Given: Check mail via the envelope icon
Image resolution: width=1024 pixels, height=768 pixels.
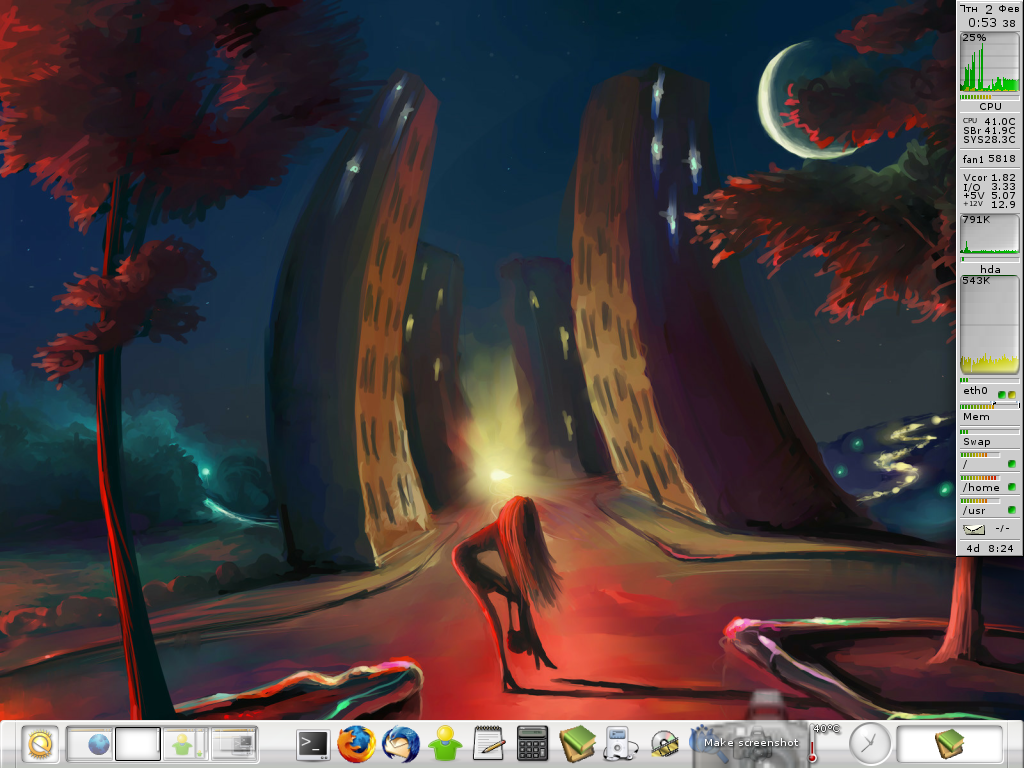Looking at the screenshot, I should click(974, 529).
